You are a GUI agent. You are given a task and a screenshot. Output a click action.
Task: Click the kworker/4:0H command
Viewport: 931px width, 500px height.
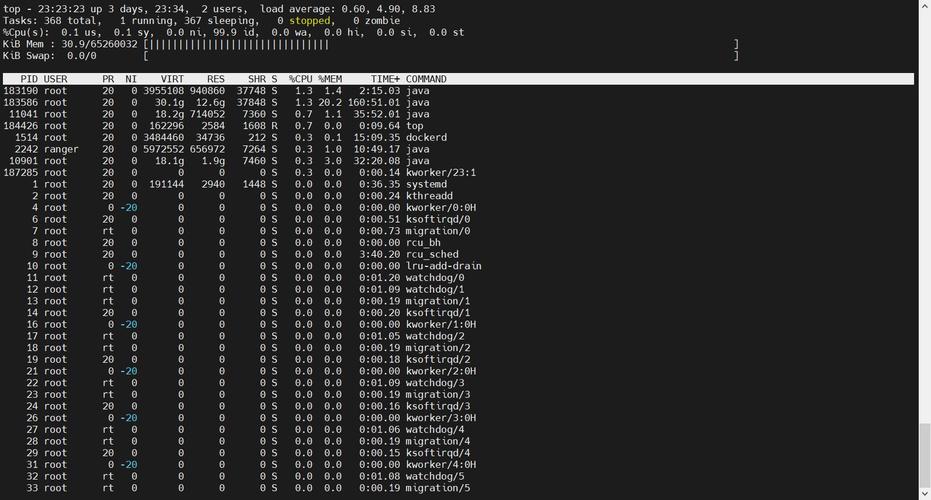coord(441,464)
